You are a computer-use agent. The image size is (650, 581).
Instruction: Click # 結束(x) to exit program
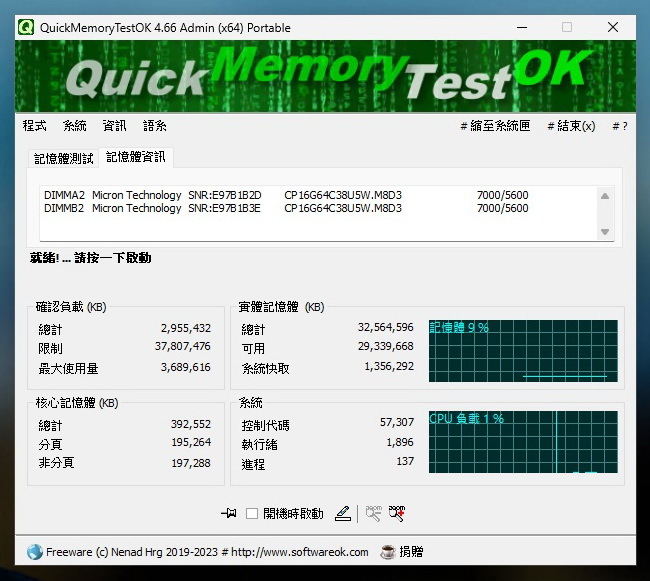coord(571,126)
